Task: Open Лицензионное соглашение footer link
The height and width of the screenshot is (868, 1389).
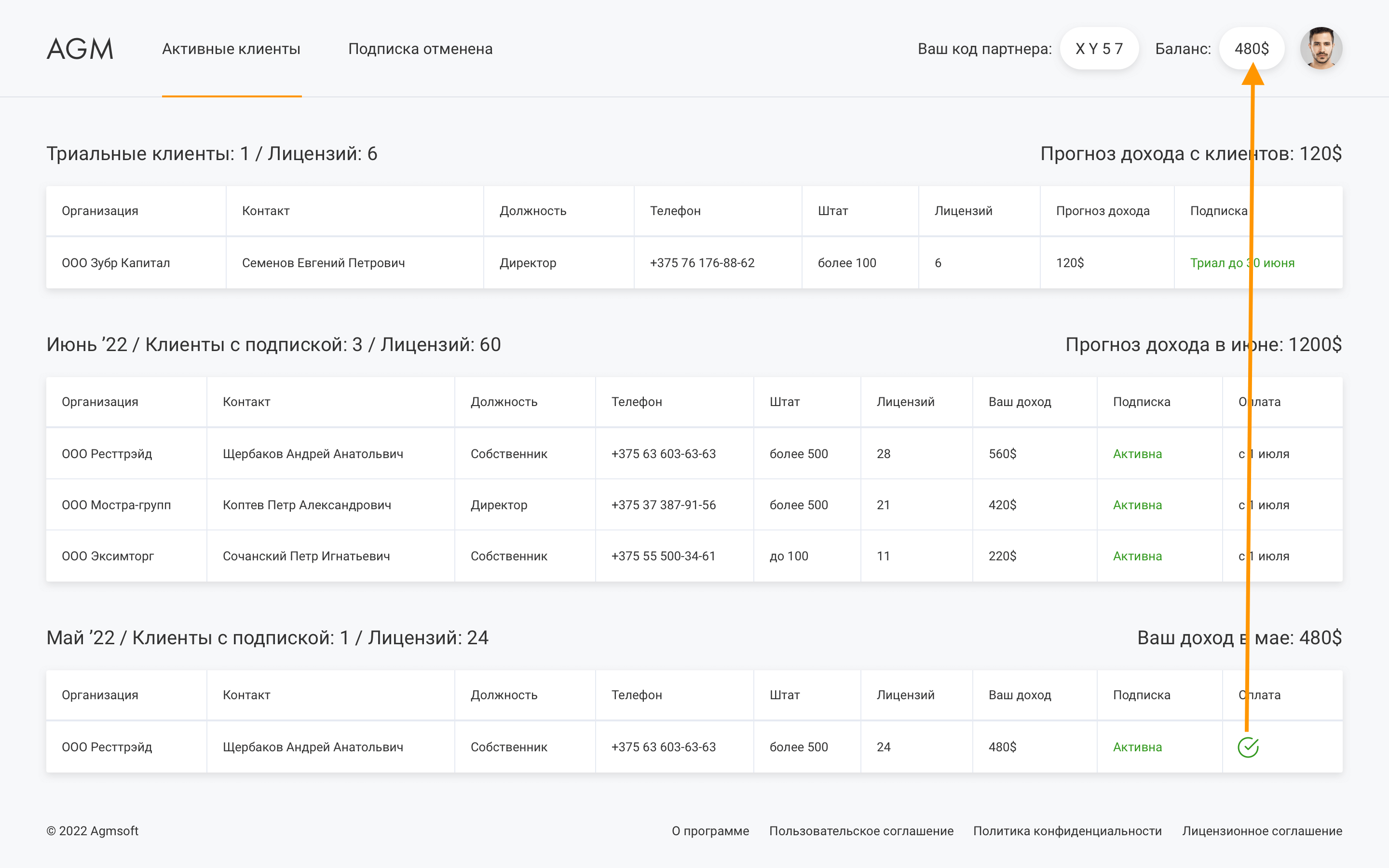Action: pyautogui.click(x=1262, y=831)
